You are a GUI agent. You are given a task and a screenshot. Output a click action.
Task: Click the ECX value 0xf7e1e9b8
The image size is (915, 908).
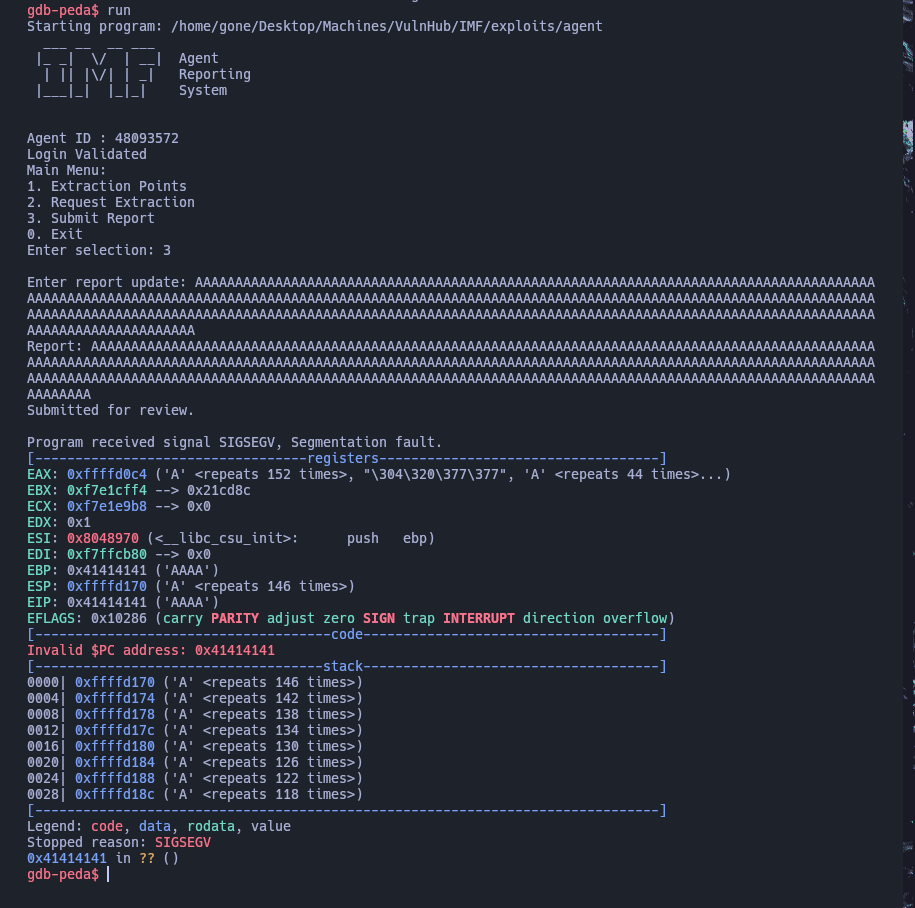point(107,506)
